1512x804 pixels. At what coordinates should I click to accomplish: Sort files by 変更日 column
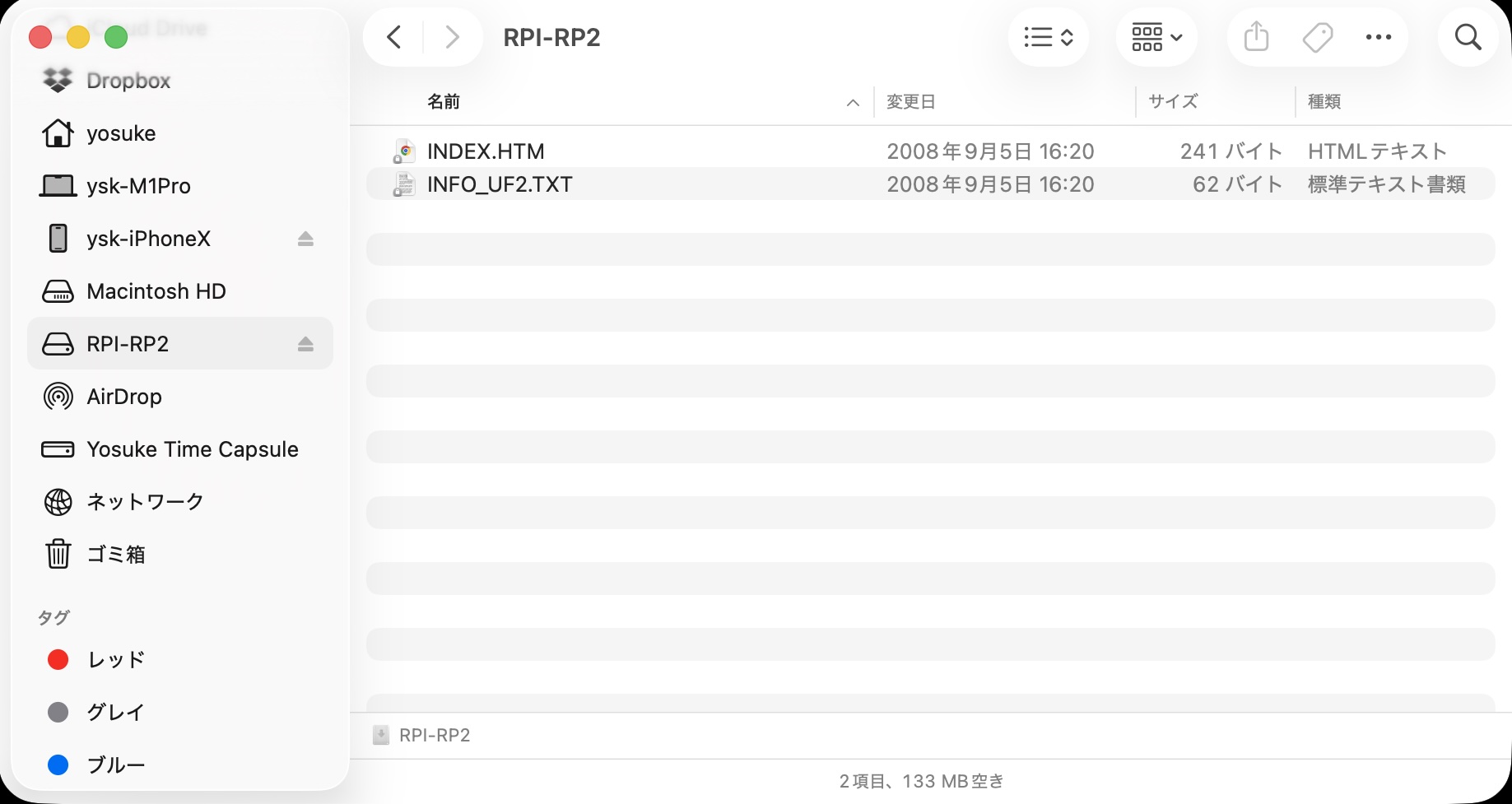[x=911, y=102]
